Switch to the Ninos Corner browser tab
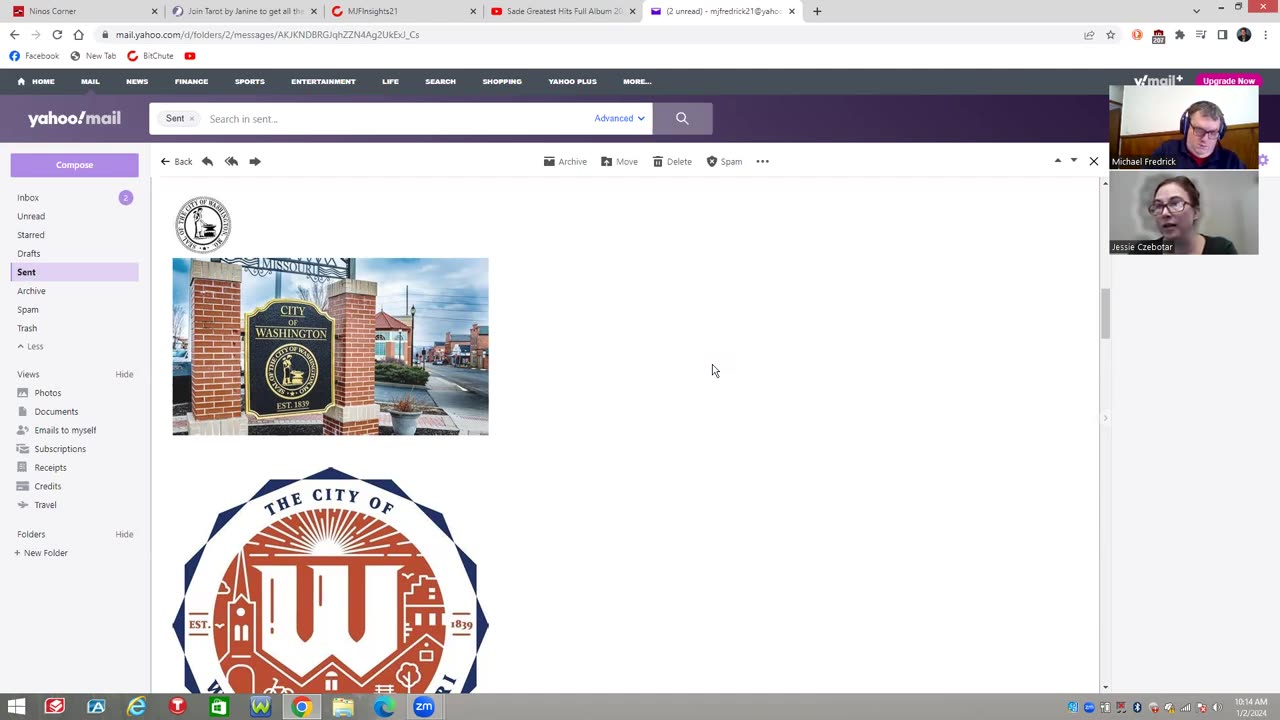 point(85,11)
